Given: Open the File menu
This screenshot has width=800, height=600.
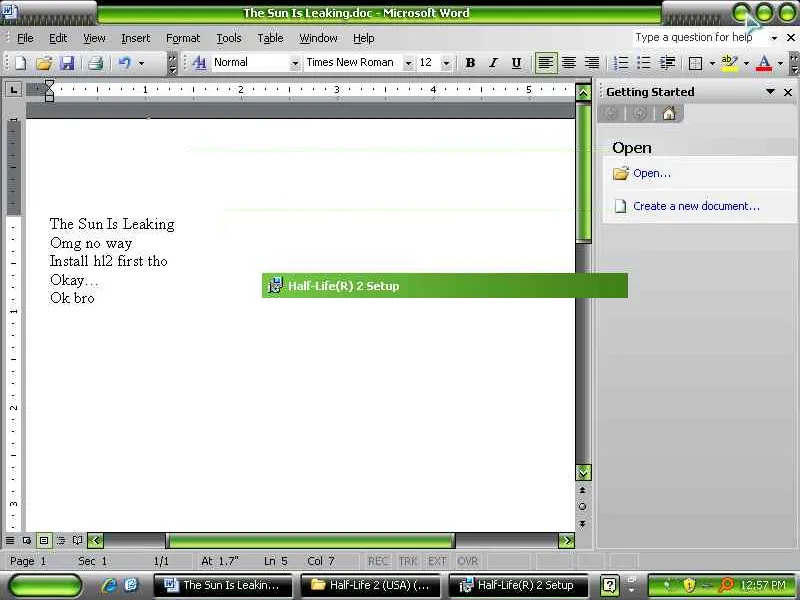Looking at the screenshot, I should (x=25, y=38).
